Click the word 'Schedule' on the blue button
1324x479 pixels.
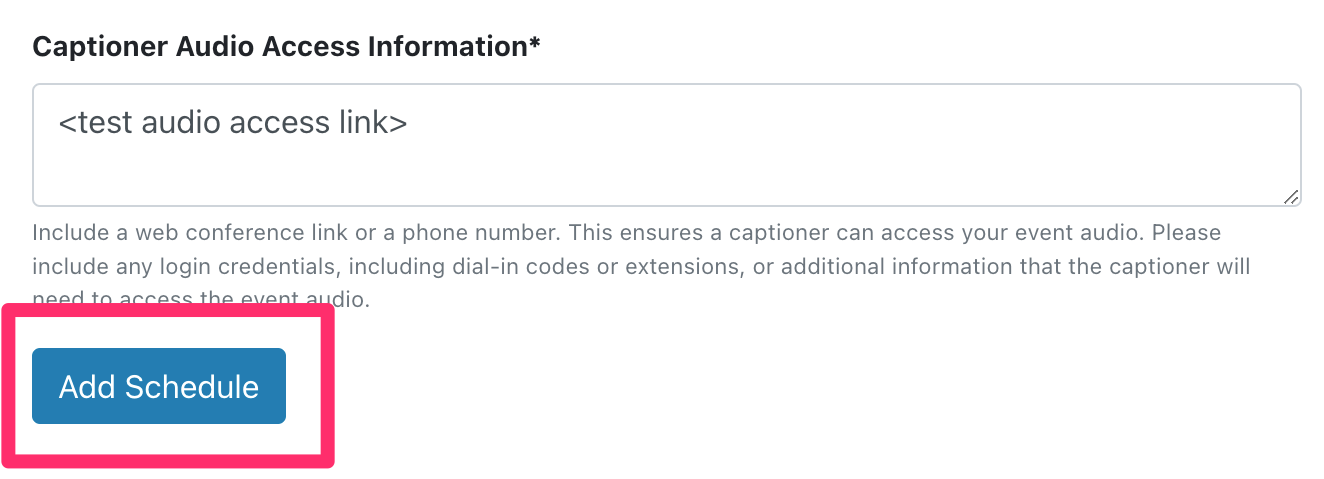click(192, 387)
